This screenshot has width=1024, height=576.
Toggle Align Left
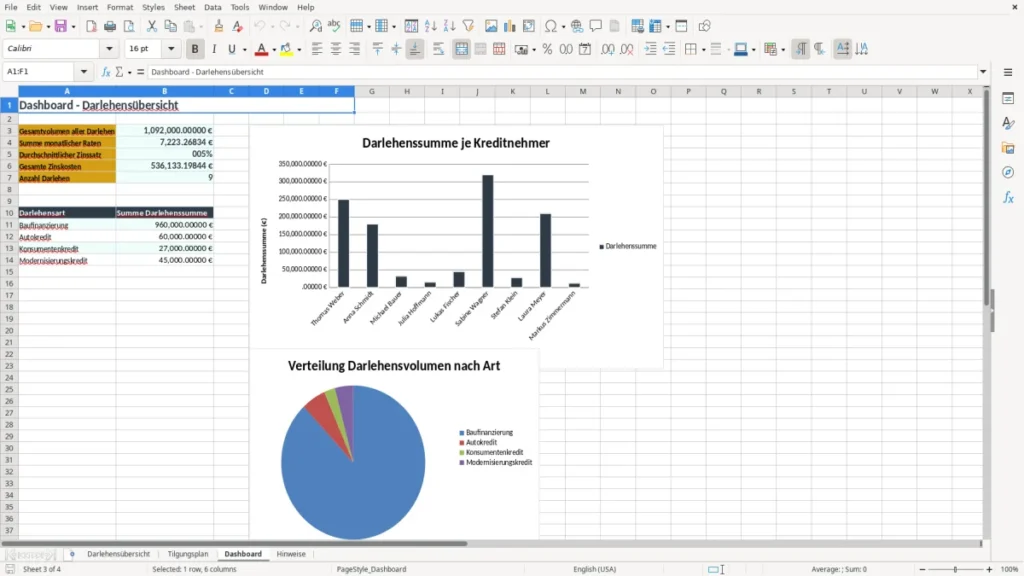pyautogui.click(x=317, y=49)
